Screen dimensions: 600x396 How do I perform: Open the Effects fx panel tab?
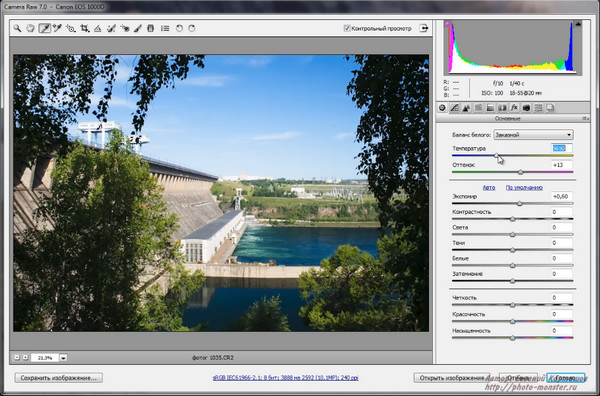point(514,108)
